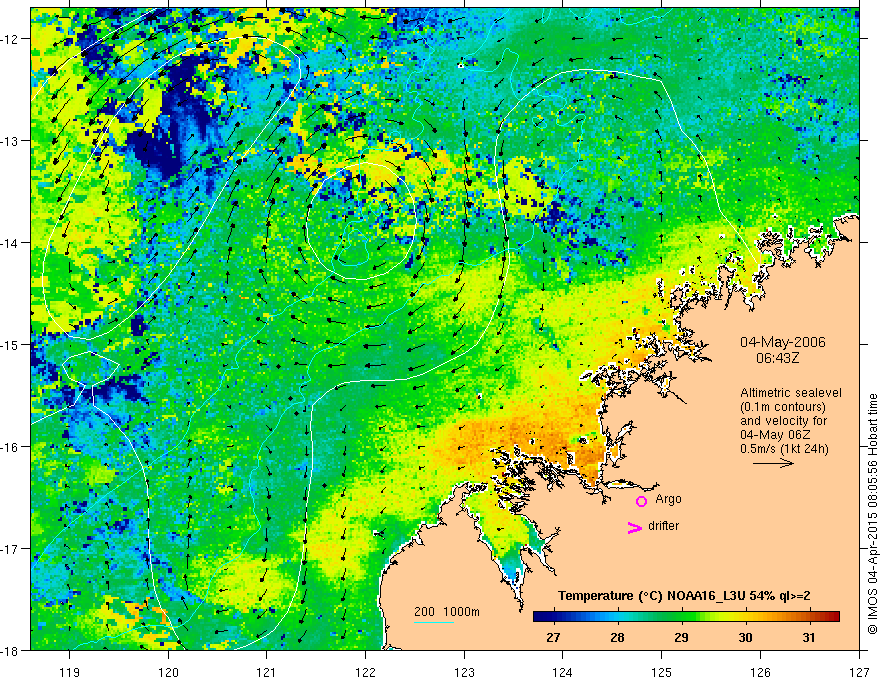Click longitude axis label 126
This screenshot has width=880, height=680.
(760, 672)
